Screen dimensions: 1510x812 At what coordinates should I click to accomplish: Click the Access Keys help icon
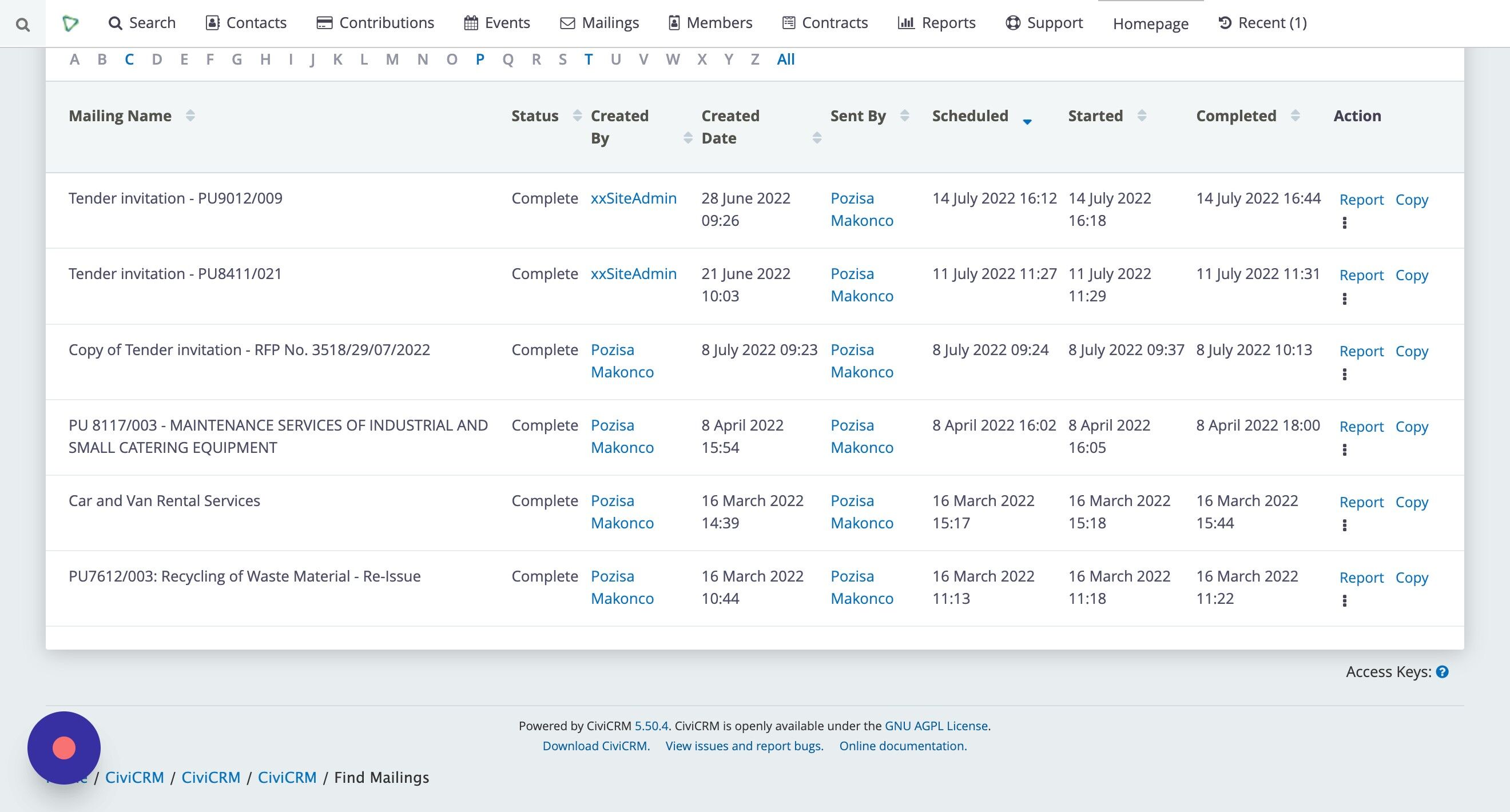tap(1443, 672)
